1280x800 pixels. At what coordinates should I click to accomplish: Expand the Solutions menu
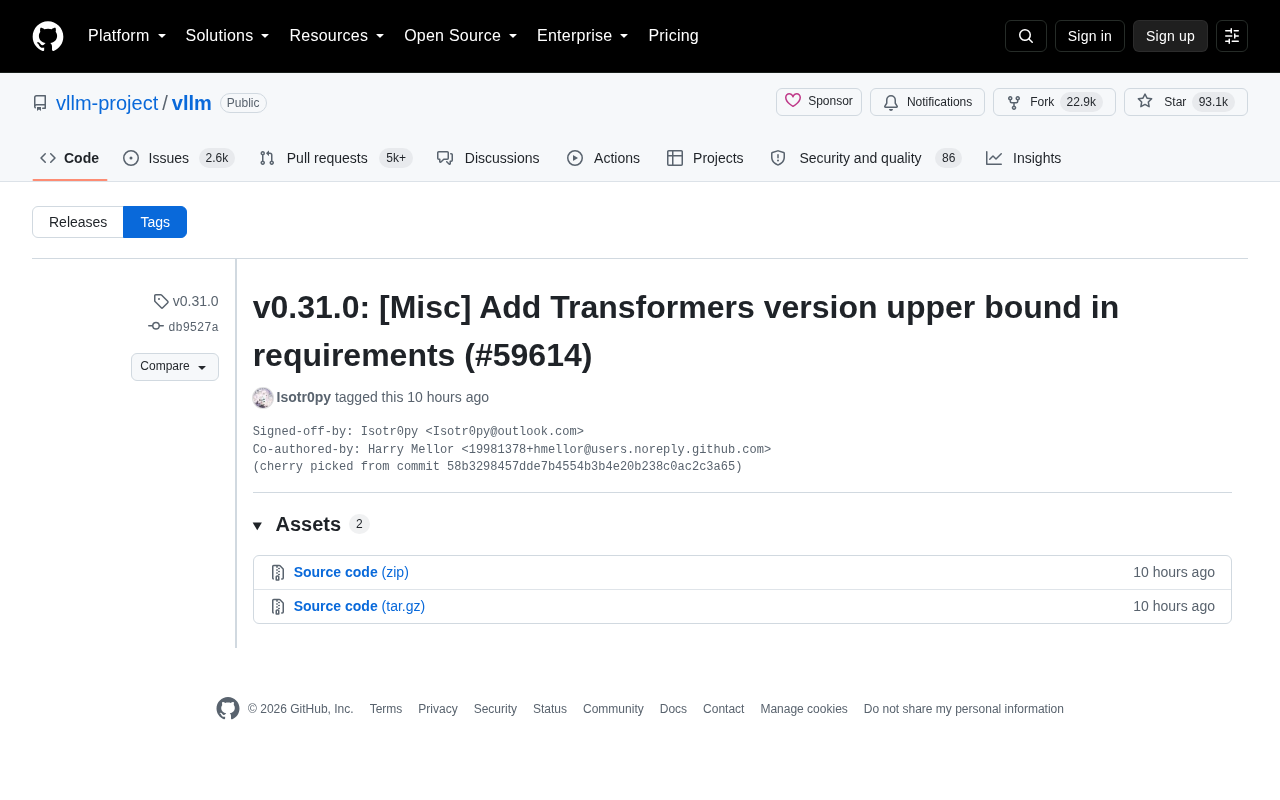[228, 36]
